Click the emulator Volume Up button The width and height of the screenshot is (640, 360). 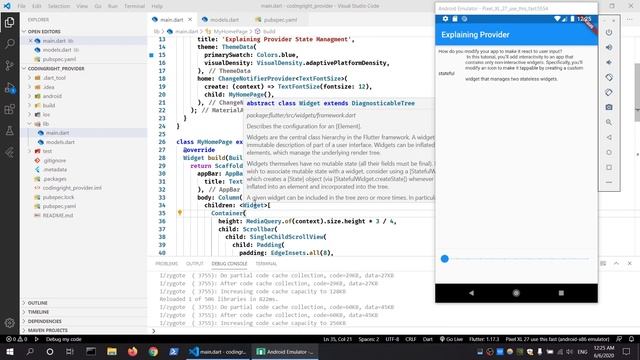coord(609,47)
